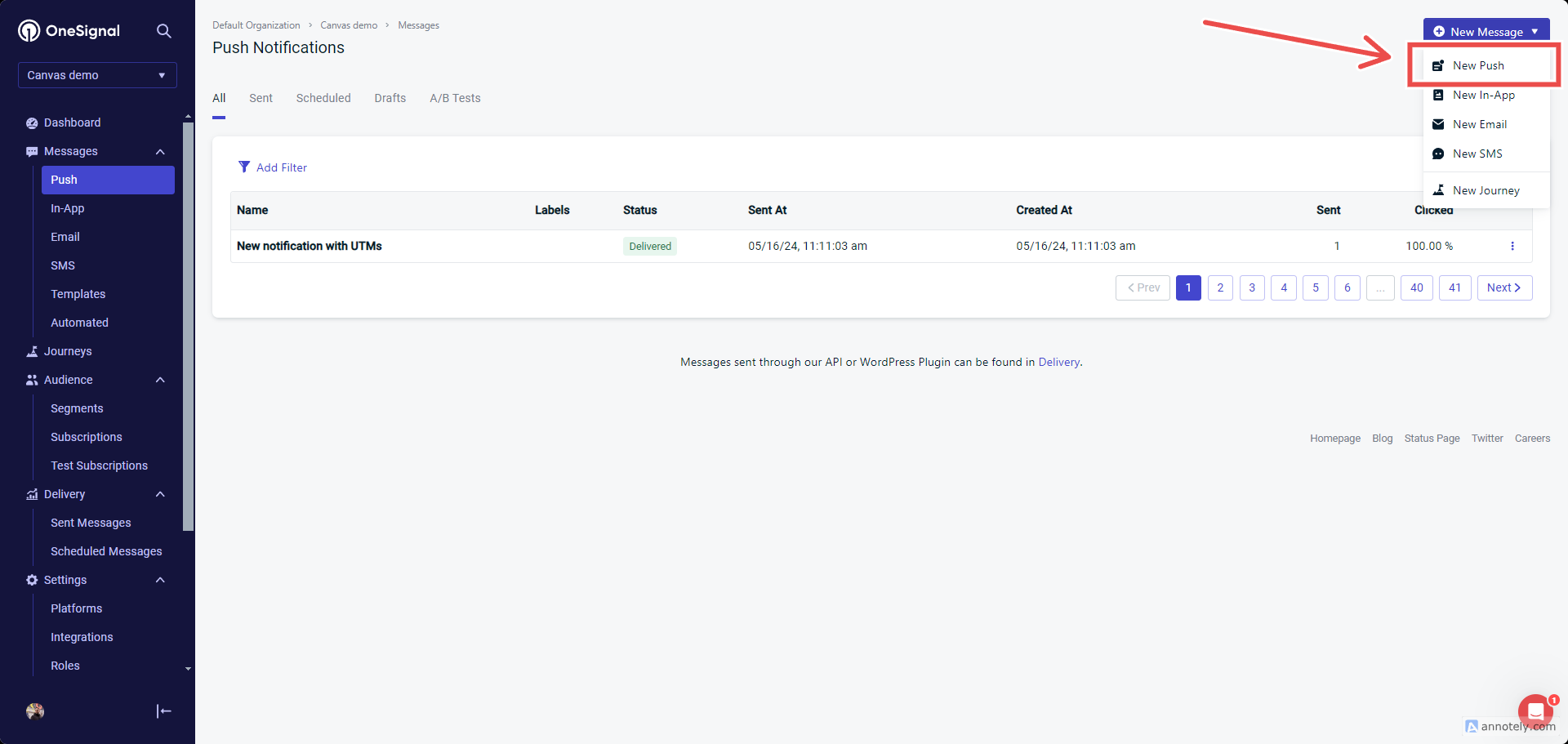Click the funnel filter icon
This screenshot has height=744, width=1568.
tap(243, 167)
